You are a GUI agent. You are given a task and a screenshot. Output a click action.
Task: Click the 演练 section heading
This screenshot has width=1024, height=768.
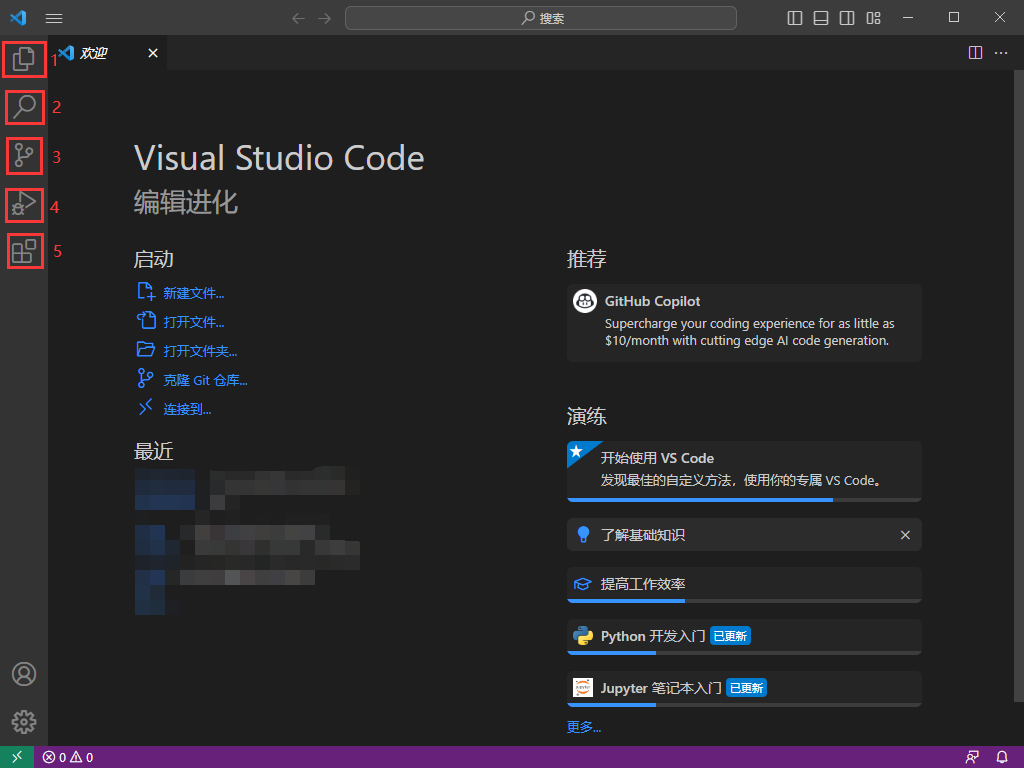pos(586,416)
